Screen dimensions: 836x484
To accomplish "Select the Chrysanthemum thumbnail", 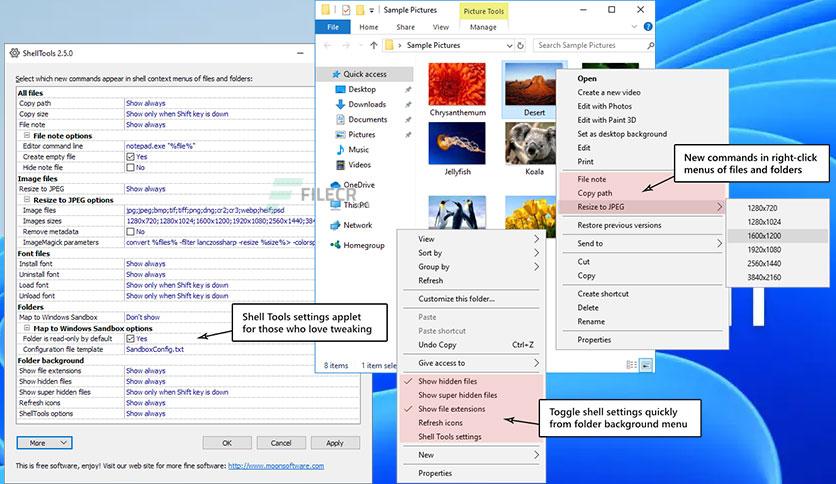I will click(x=457, y=84).
